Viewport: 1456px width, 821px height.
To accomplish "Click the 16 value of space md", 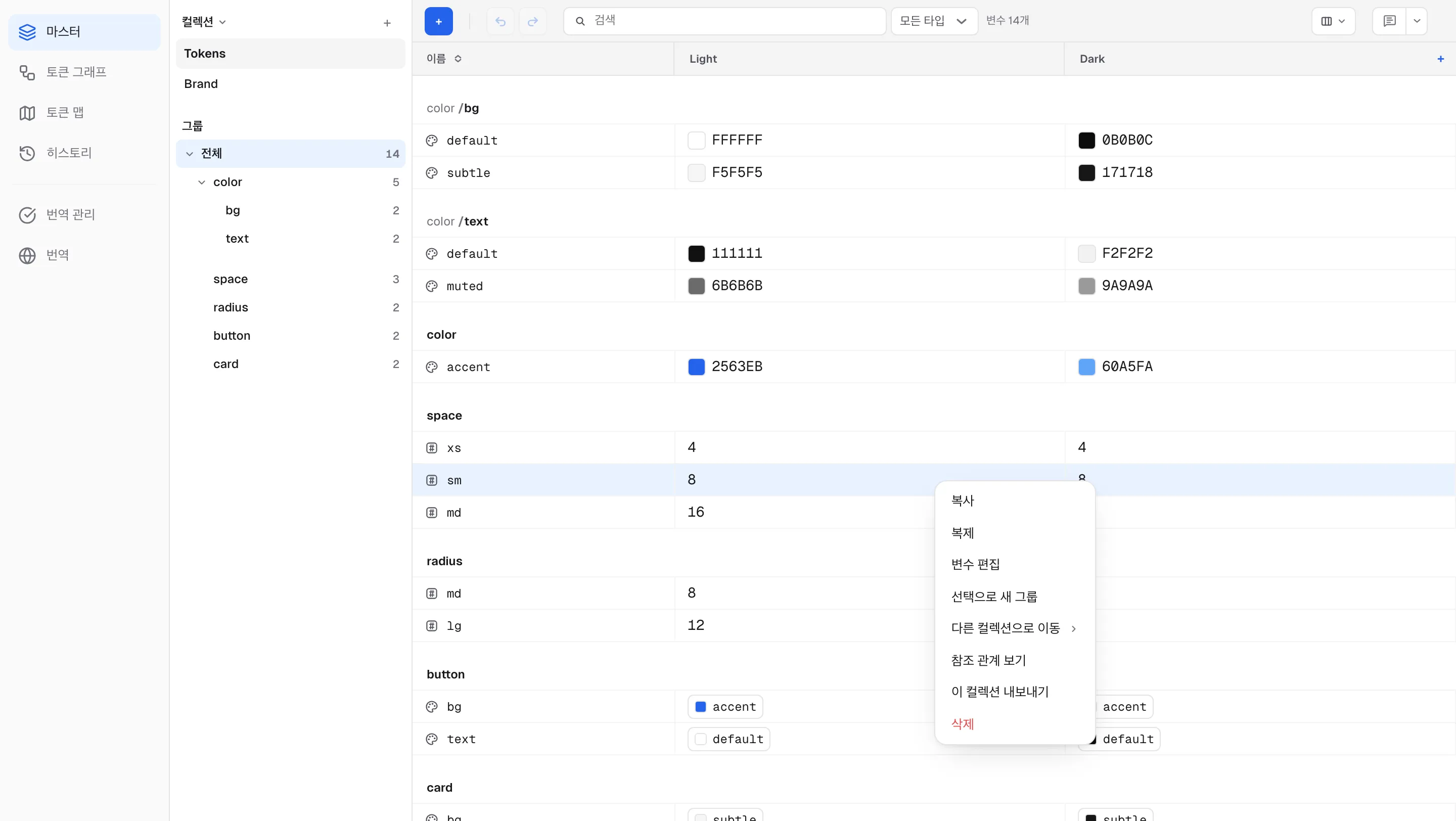I will [x=696, y=513].
